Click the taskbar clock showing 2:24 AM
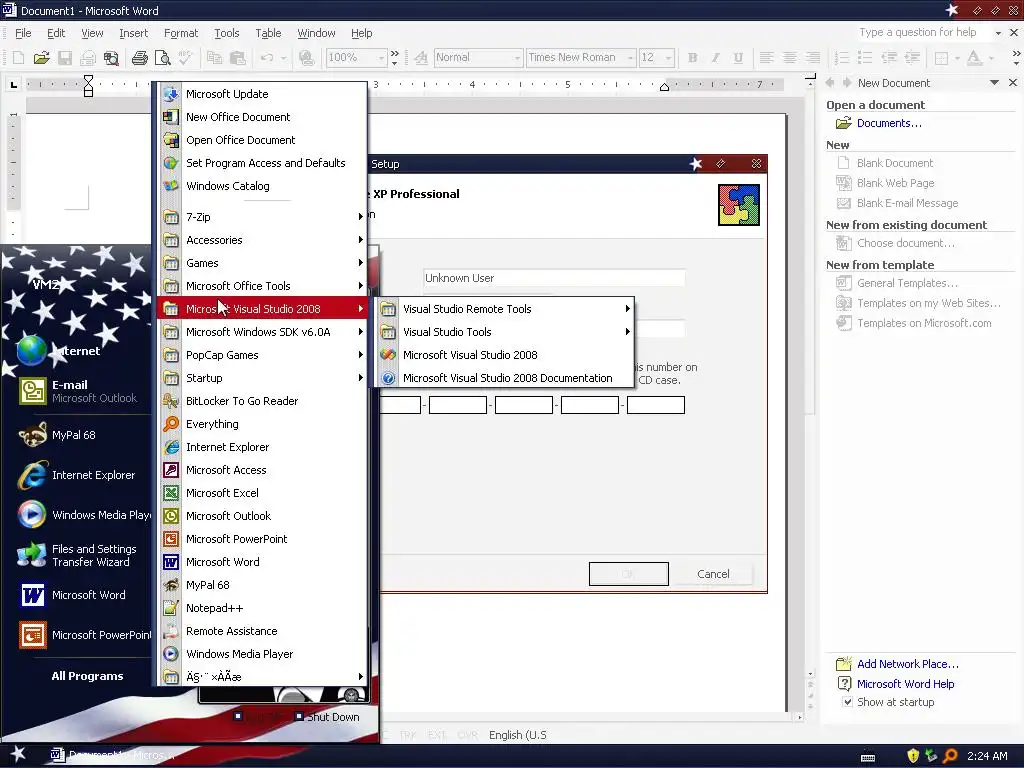1024x768 pixels. pyautogui.click(x=987, y=756)
